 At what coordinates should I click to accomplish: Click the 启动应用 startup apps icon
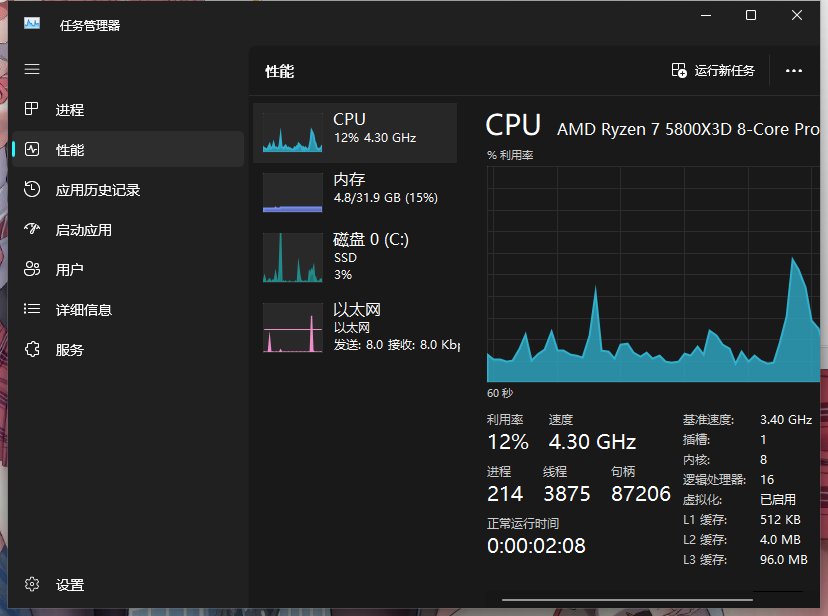(32, 230)
